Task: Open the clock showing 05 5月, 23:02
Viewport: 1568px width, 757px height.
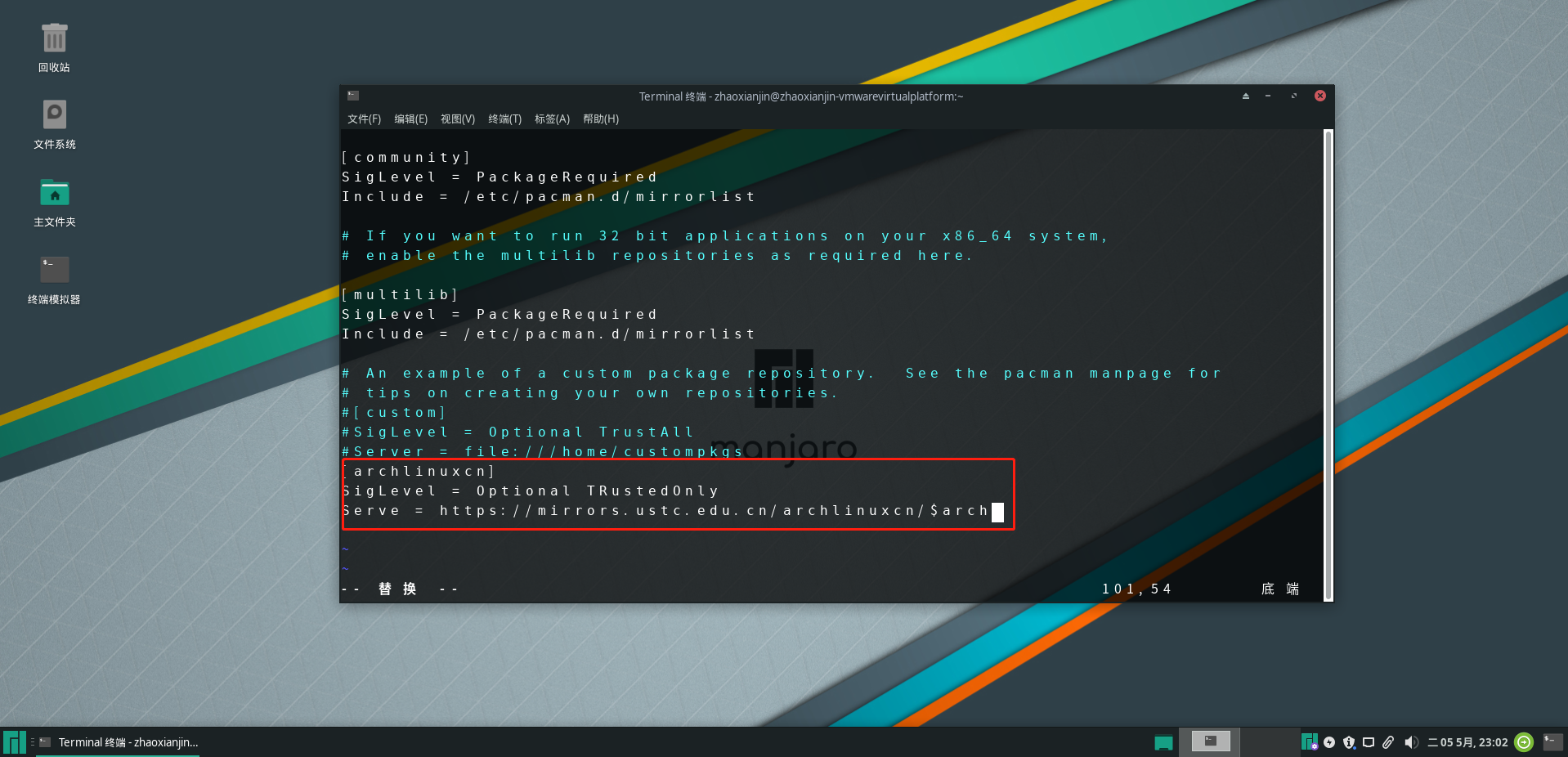Action: (x=1467, y=742)
